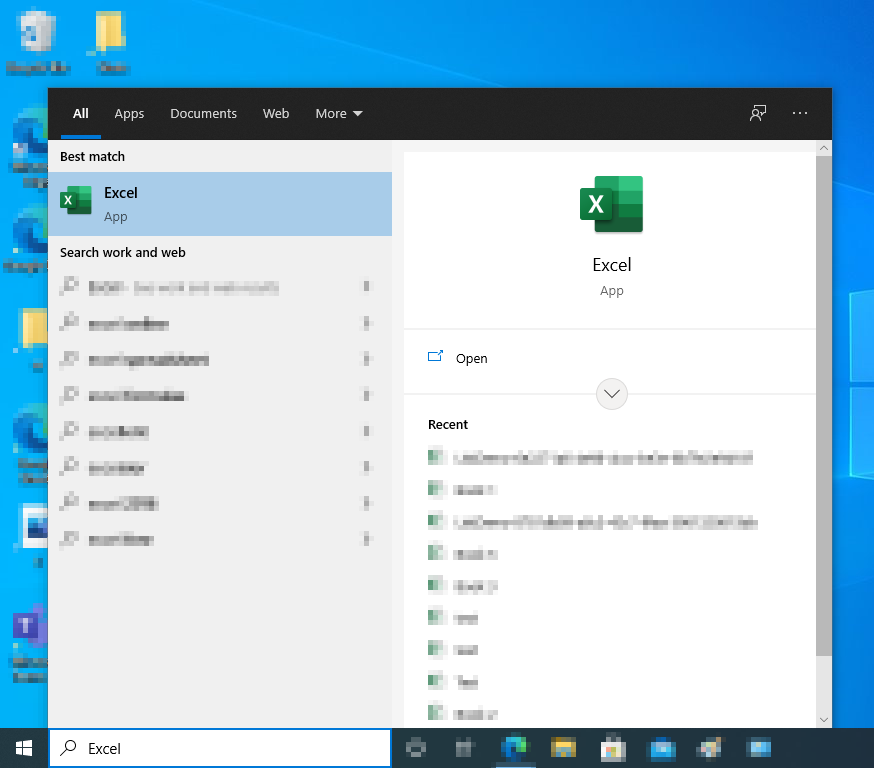Select the Web search tab
This screenshot has width=874, height=768.
276,114
